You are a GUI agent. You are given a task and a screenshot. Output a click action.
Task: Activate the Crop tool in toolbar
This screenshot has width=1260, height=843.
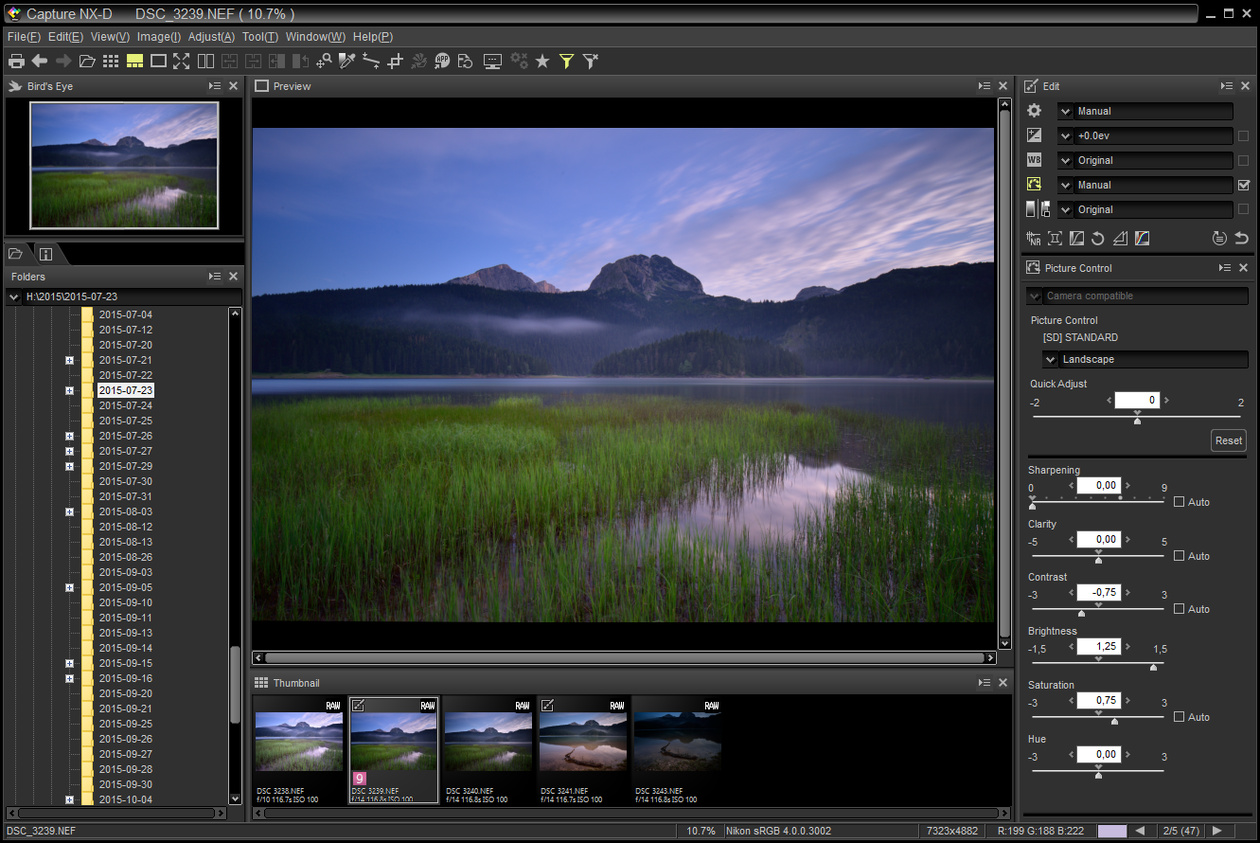click(x=395, y=61)
